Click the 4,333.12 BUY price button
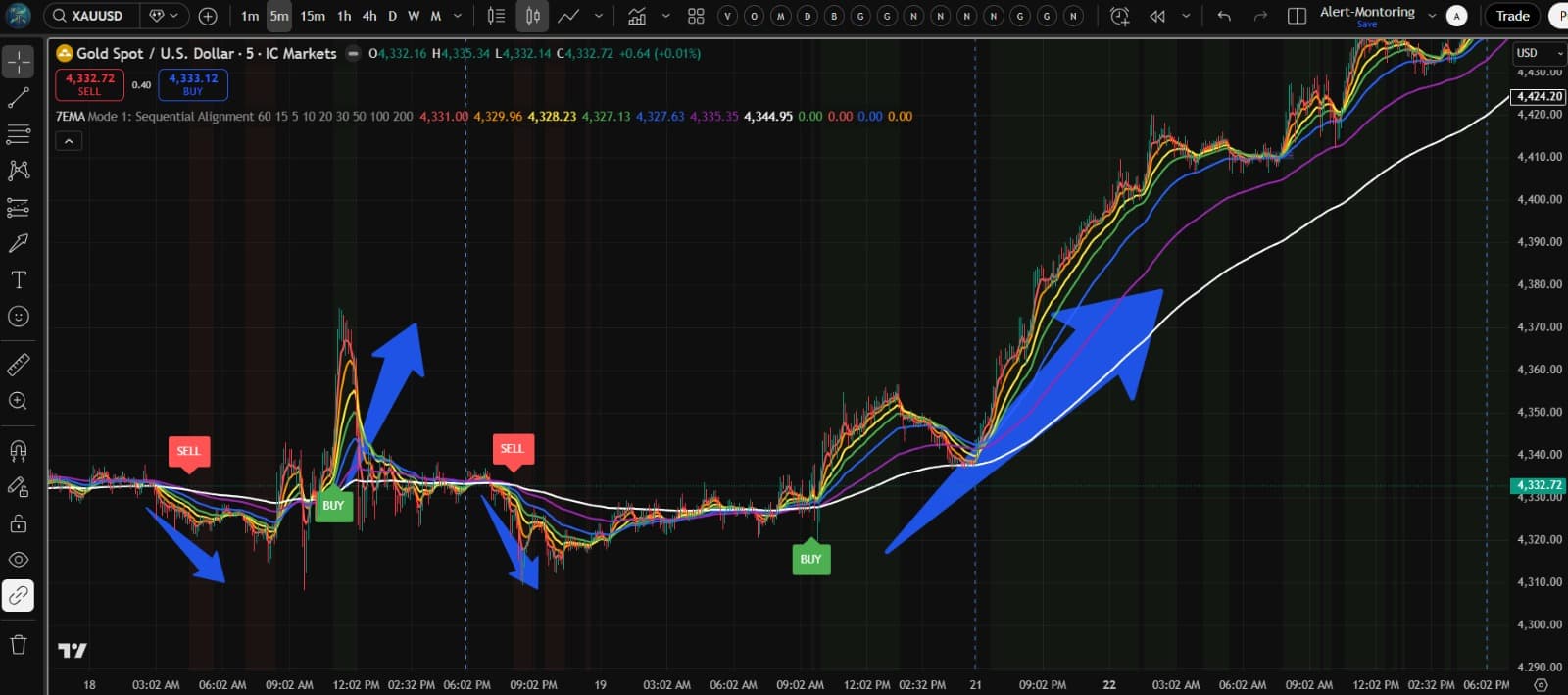This screenshot has width=1568, height=695. [193, 84]
